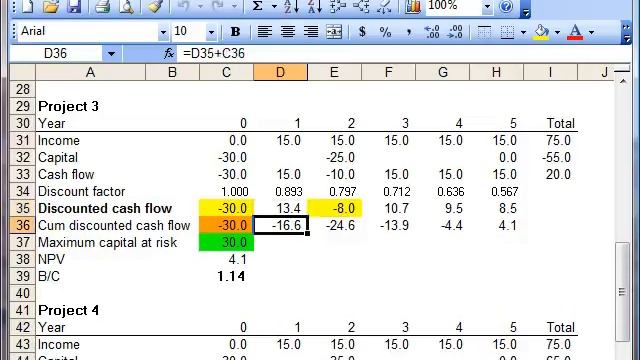
Task: Open Excel Help question mark
Action: pos(506,6)
